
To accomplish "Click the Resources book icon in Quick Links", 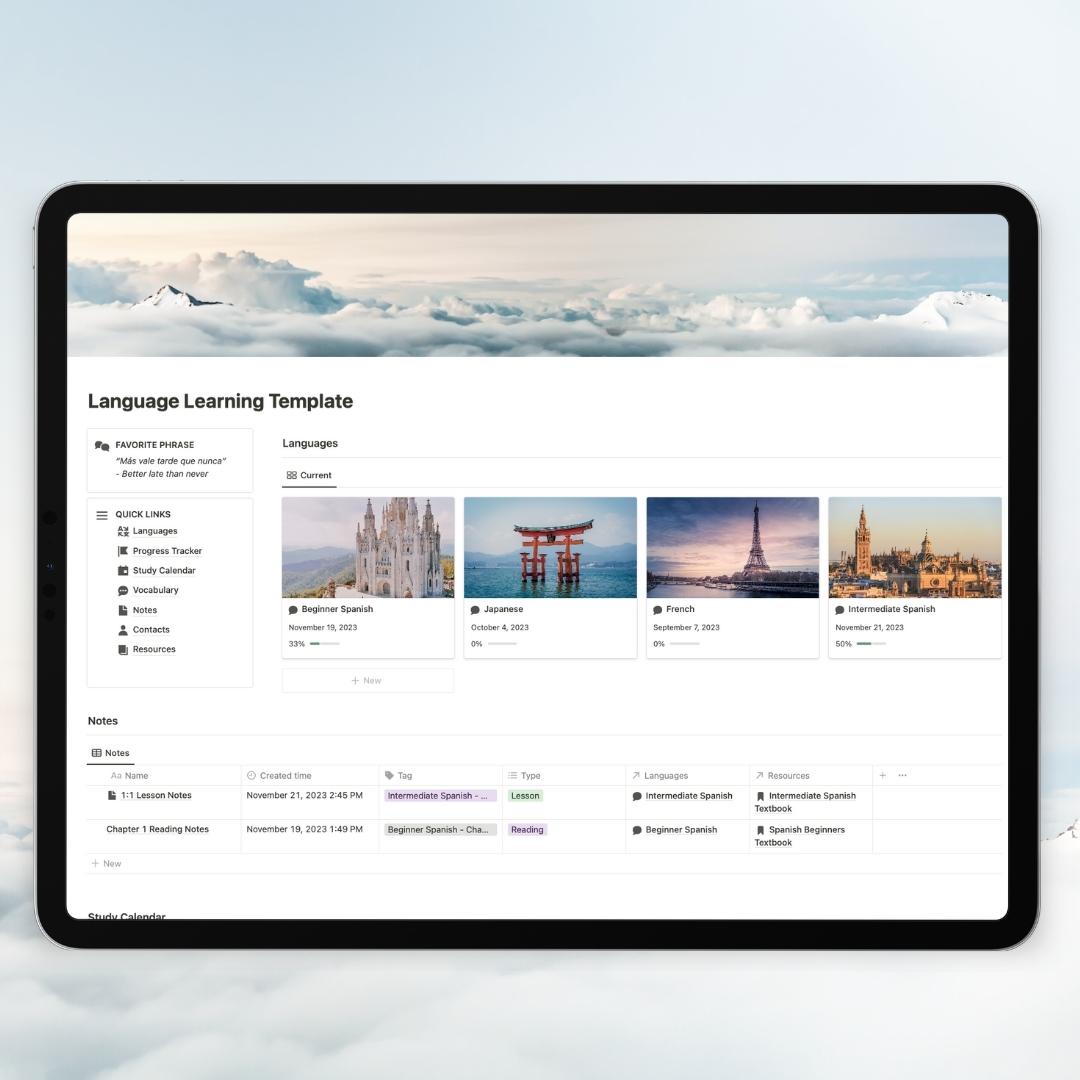I will point(123,649).
